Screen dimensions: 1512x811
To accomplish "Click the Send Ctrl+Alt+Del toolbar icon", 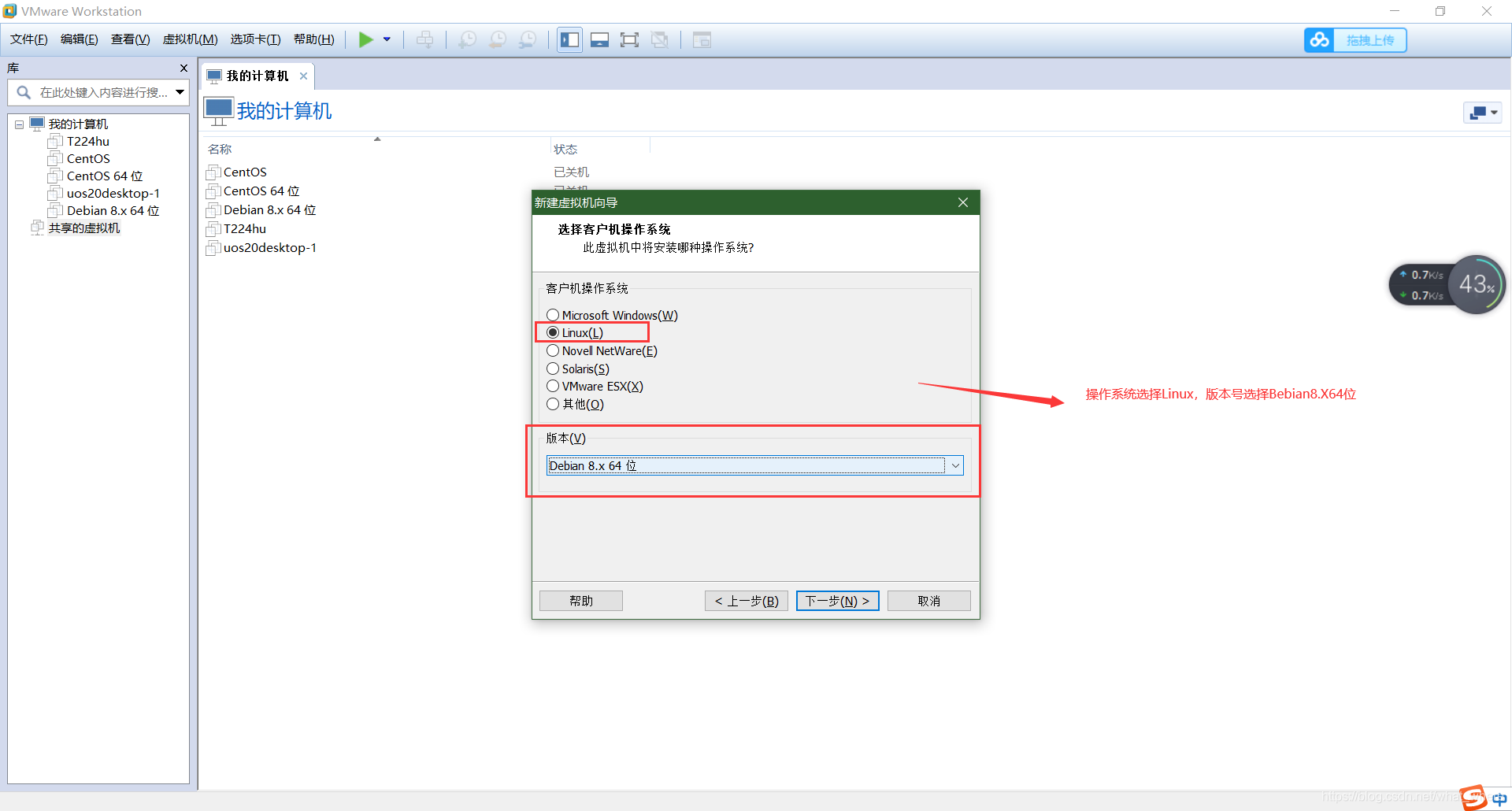I will [424, 39].
